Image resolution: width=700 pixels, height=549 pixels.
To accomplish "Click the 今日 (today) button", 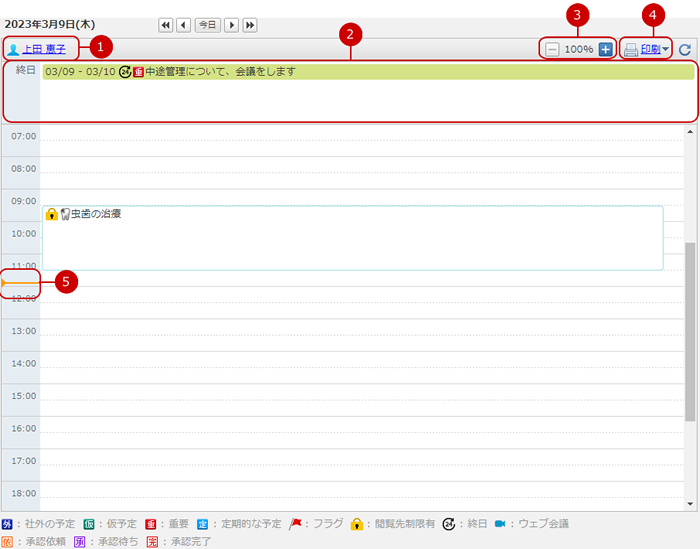I will tap(207, 24).
